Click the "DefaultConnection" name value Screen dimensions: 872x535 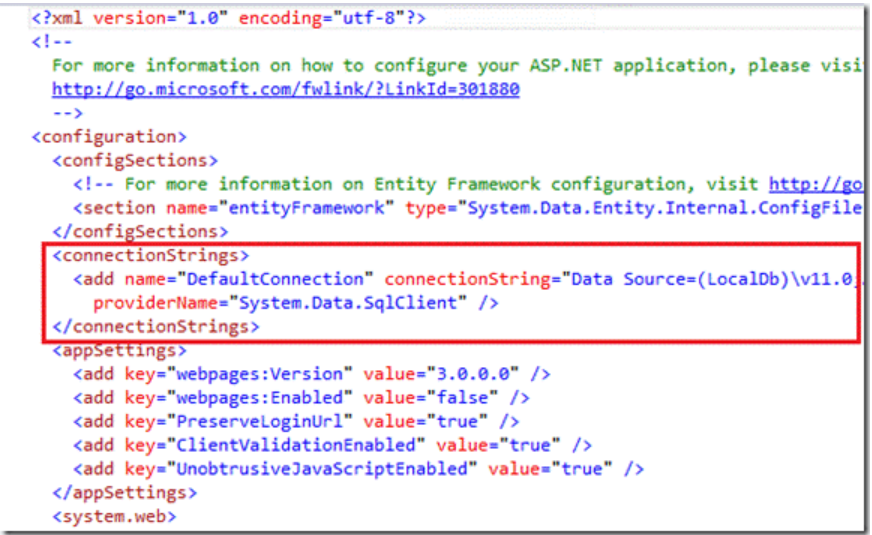click(x=282, y=279)
